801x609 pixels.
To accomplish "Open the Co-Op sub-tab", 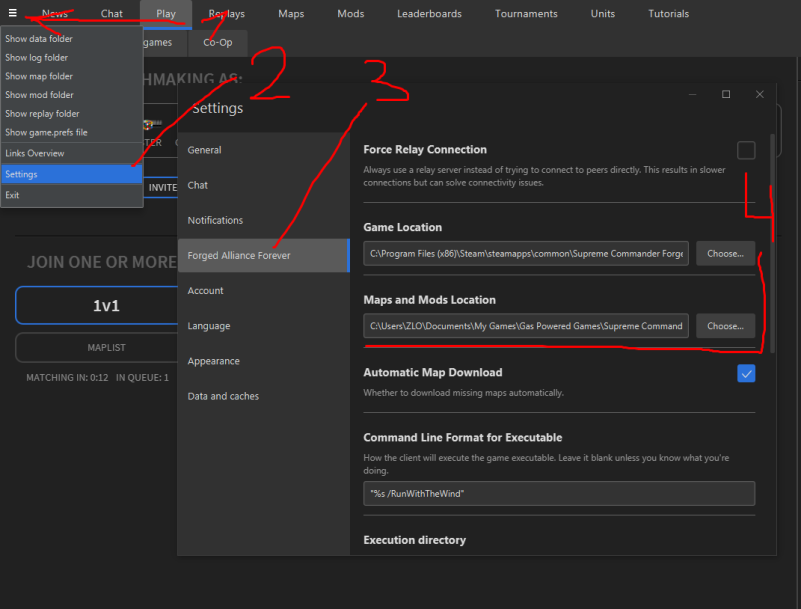I will [x=218, y=42].
